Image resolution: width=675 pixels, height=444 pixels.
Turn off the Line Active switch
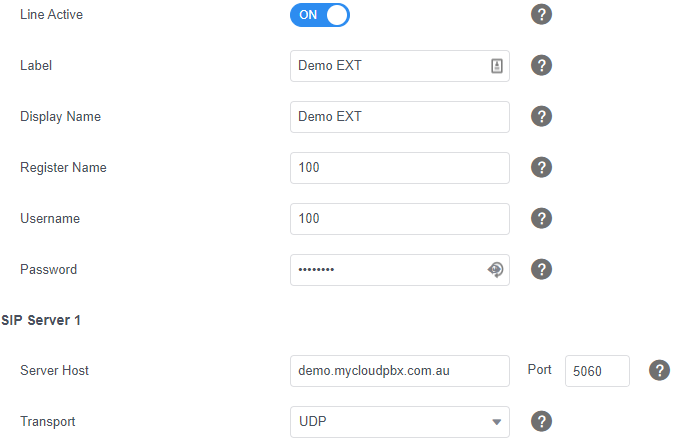(319, 15)
